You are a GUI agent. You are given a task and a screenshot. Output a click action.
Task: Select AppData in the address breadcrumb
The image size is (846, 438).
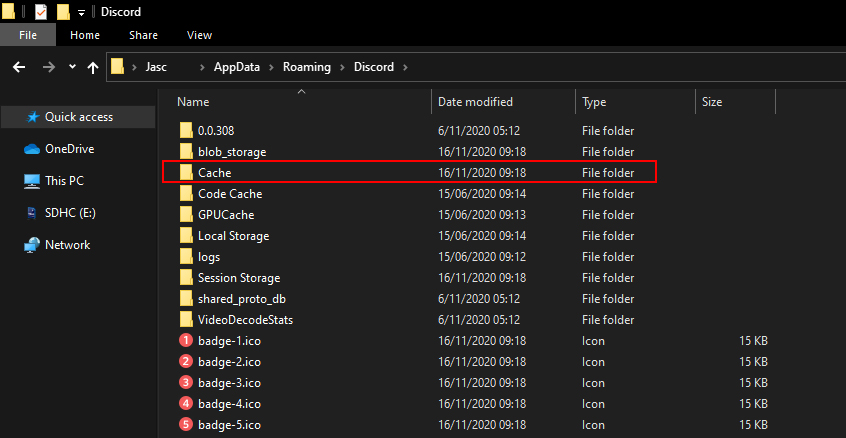point(237,67)
